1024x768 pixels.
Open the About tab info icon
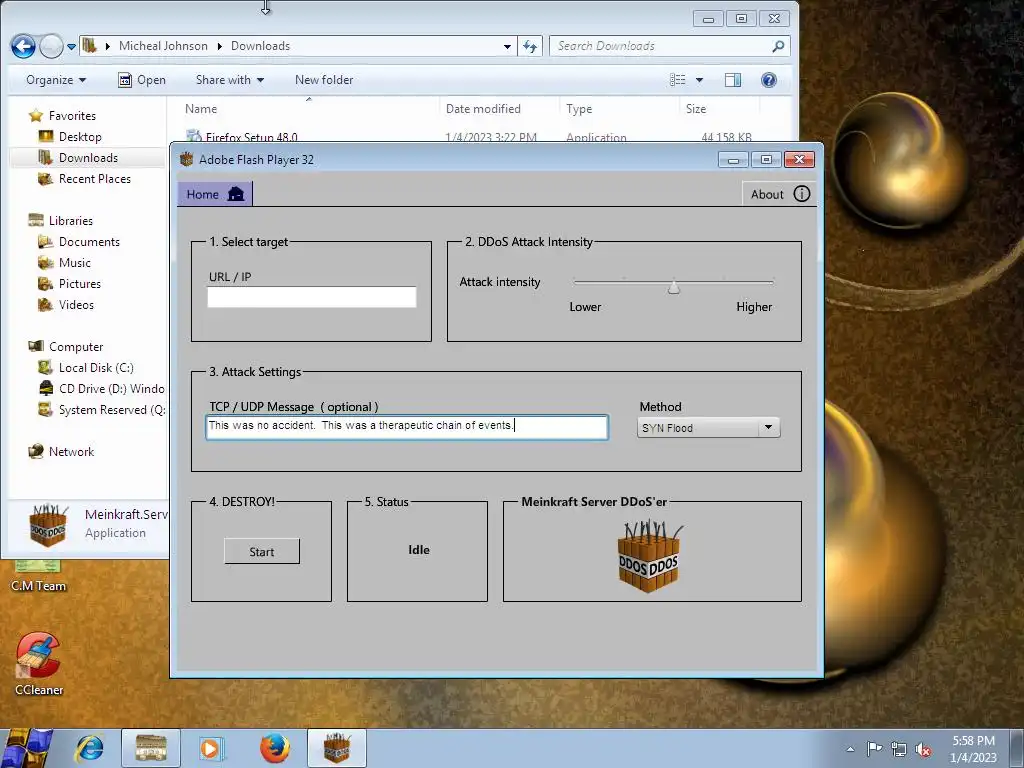click(x=801, y=194)
